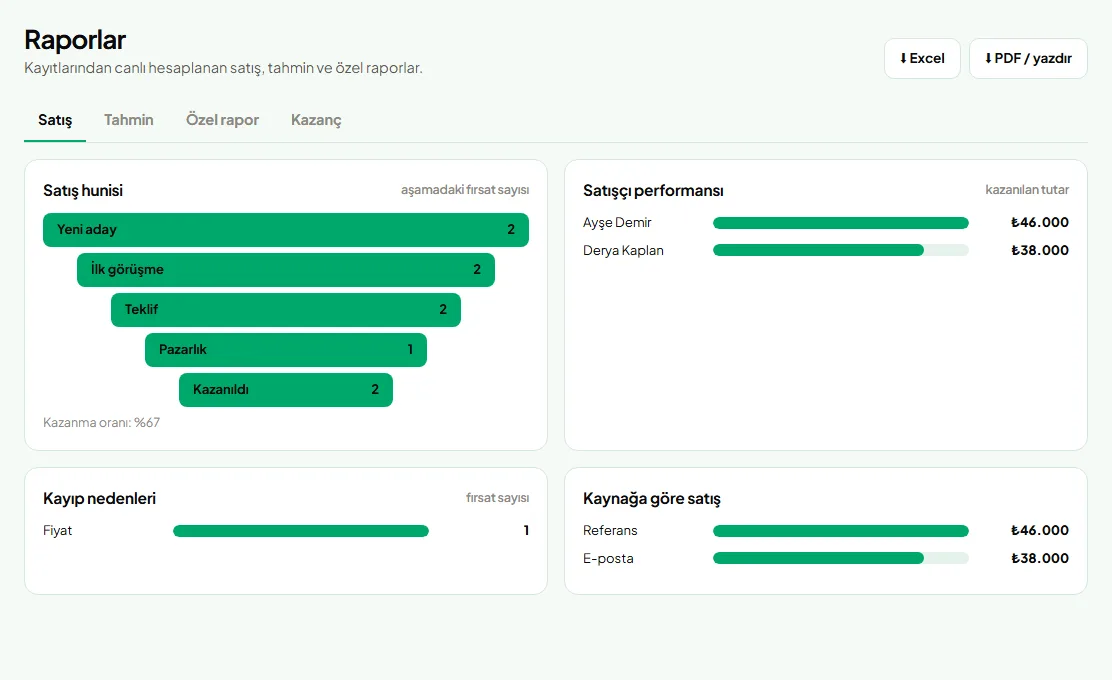Switch to the Tahmin tab
The height and width of the screenshot is (680, 1112).
(128, 121)
